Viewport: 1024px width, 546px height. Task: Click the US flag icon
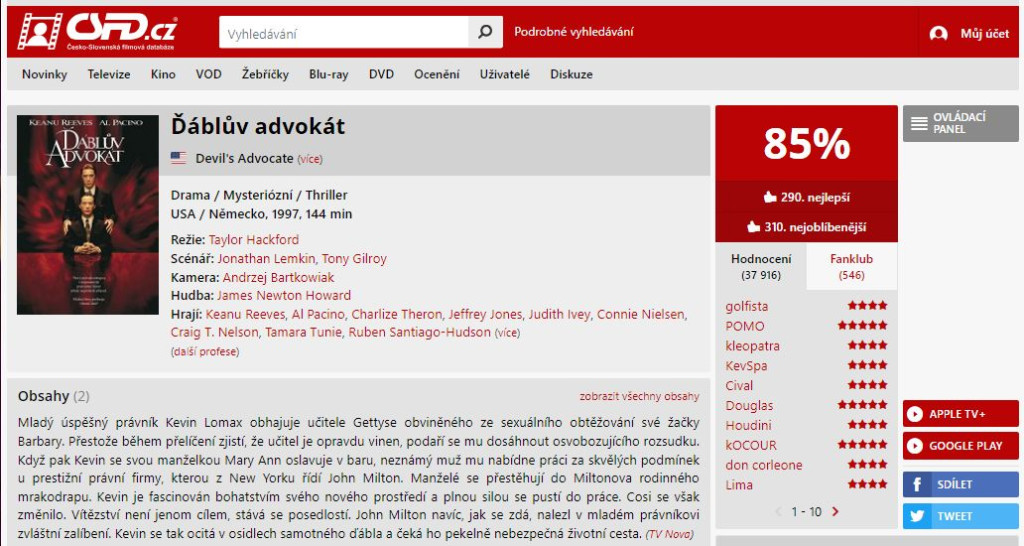(178, 158)
